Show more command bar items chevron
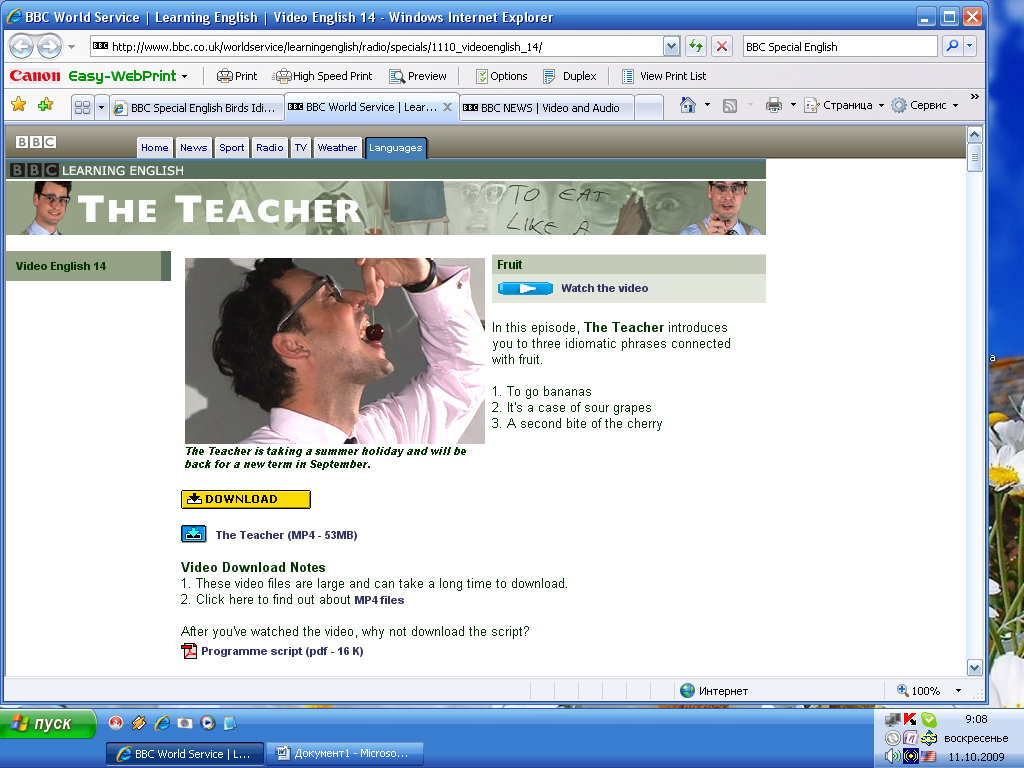 [974, 97]
